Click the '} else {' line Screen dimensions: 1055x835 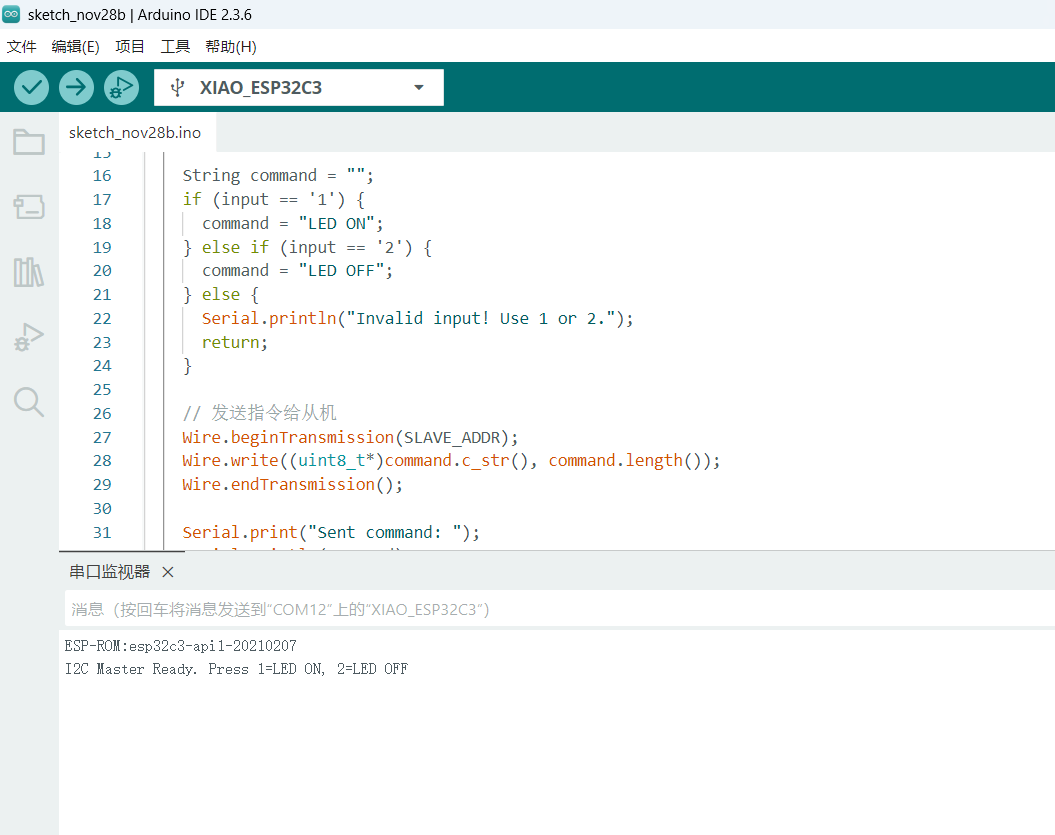[x=221, y=295]
